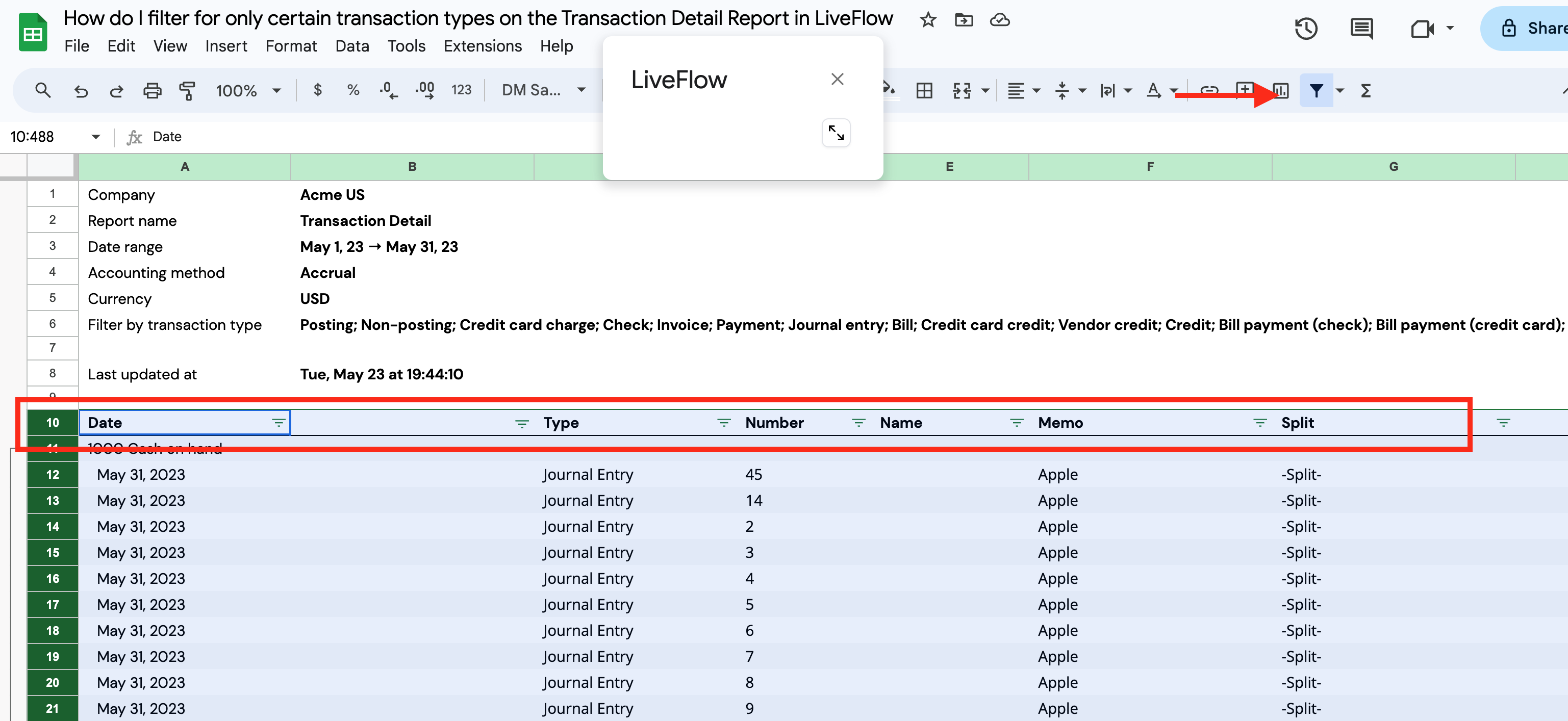Click the document title text
This screenshot has width=1568, height=721.
[x=478, y=18]
